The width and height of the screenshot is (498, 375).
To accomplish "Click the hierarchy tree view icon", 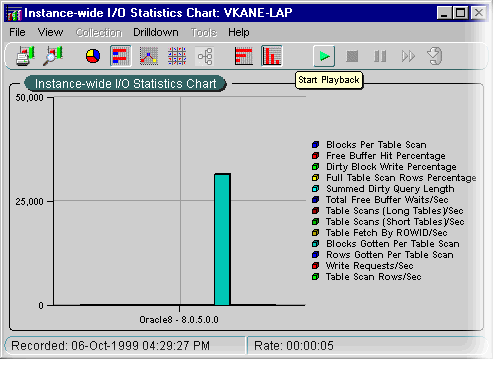I will click(205, 56).
